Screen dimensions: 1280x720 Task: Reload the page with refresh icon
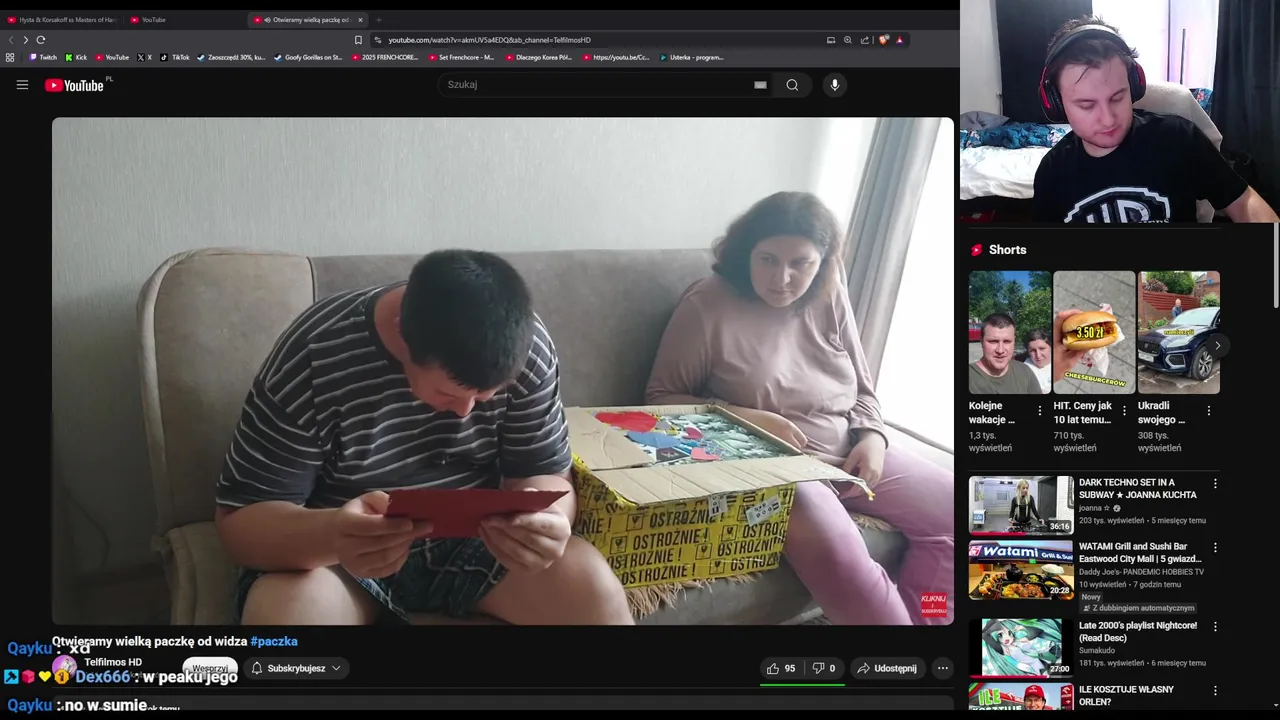point(41,40)
